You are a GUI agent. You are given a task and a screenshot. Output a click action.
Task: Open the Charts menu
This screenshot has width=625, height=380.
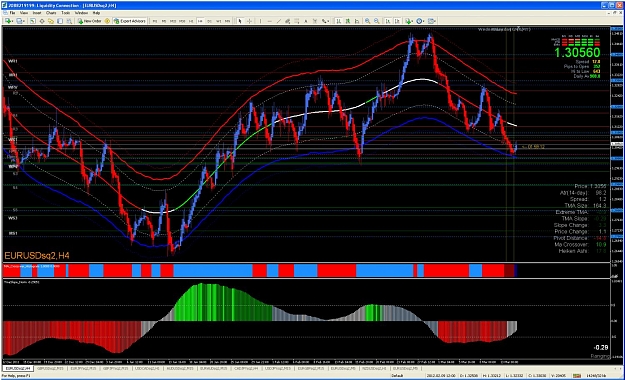tap(51, 13)
